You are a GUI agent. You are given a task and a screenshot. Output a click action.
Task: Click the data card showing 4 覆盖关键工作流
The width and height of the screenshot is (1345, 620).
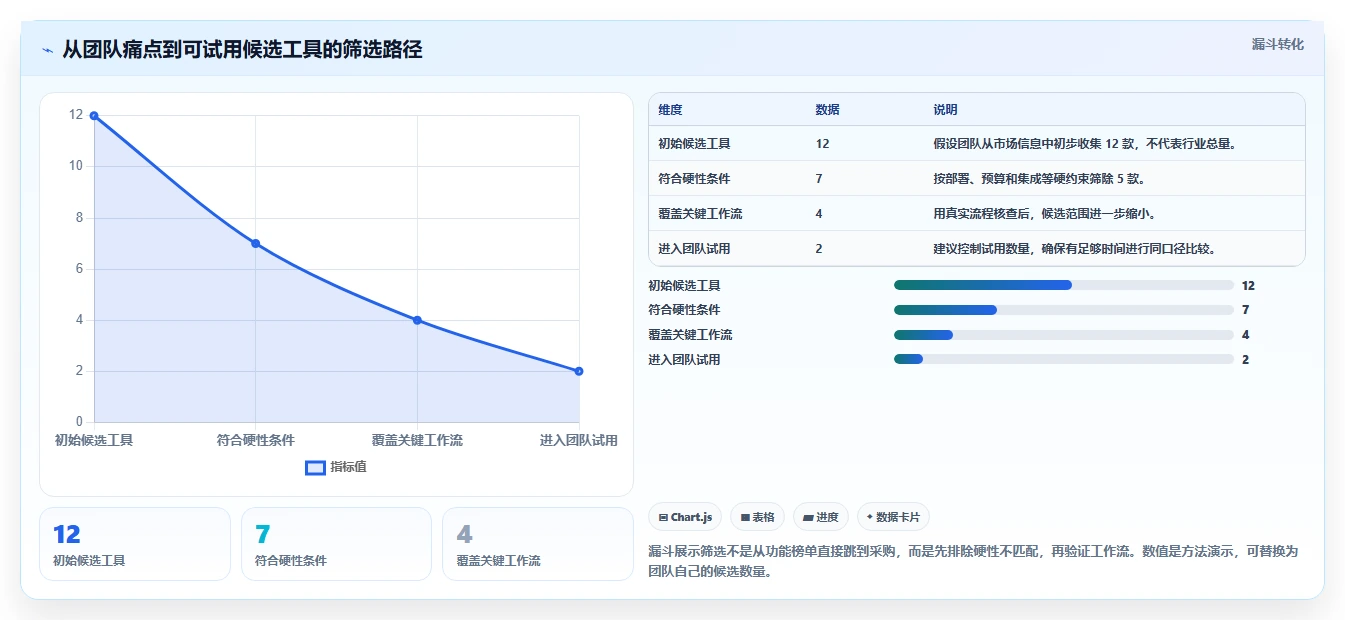click(538, 544)
